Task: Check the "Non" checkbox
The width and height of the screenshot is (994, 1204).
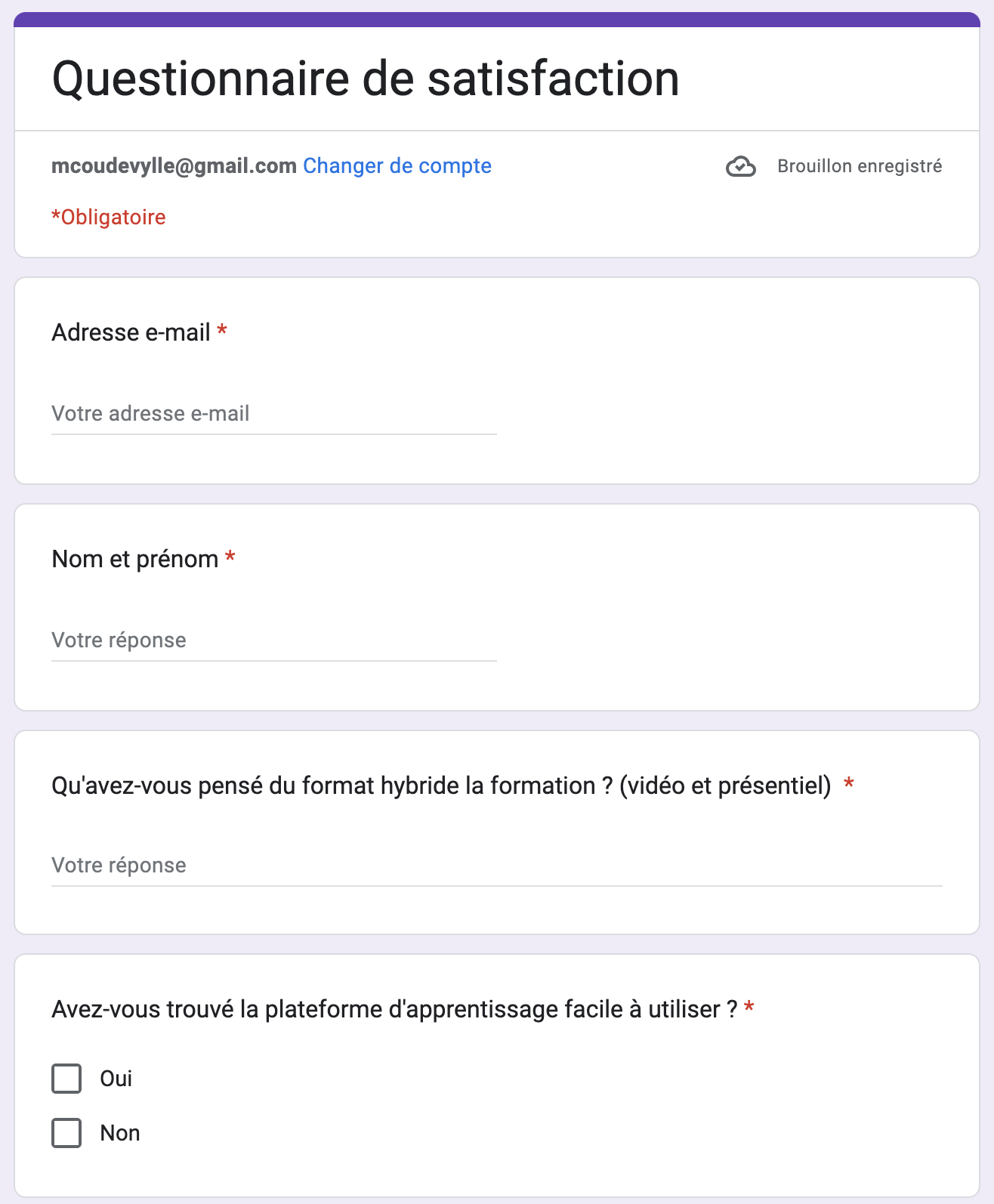Action: (66, 1133)
